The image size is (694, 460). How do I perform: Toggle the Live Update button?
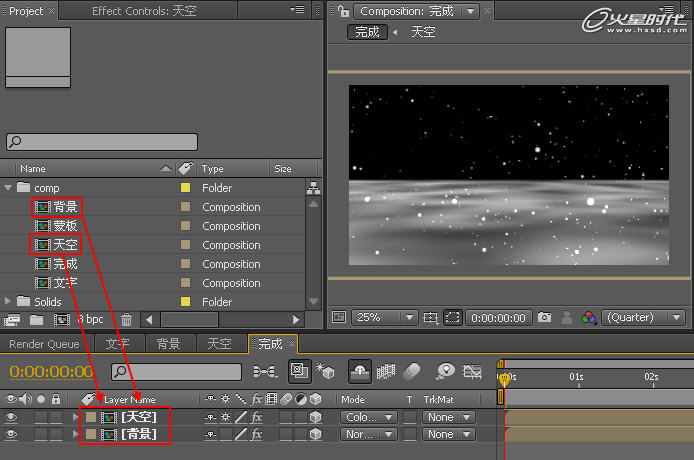pos(299,371)
